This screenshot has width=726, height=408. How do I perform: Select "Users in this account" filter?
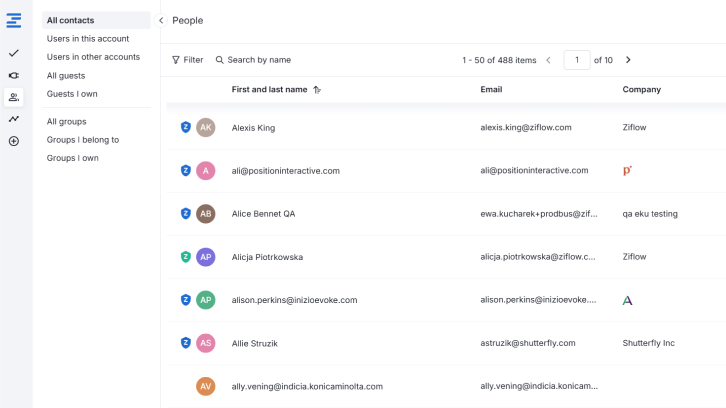point(88,39)
